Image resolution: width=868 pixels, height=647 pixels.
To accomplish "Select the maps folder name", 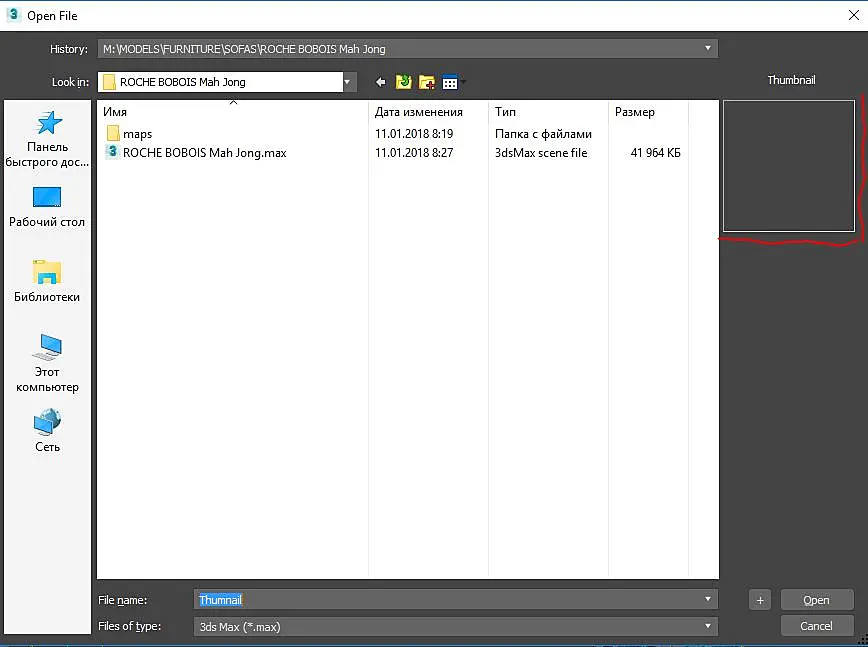I will pyautogui.click(x=137, y=134).
